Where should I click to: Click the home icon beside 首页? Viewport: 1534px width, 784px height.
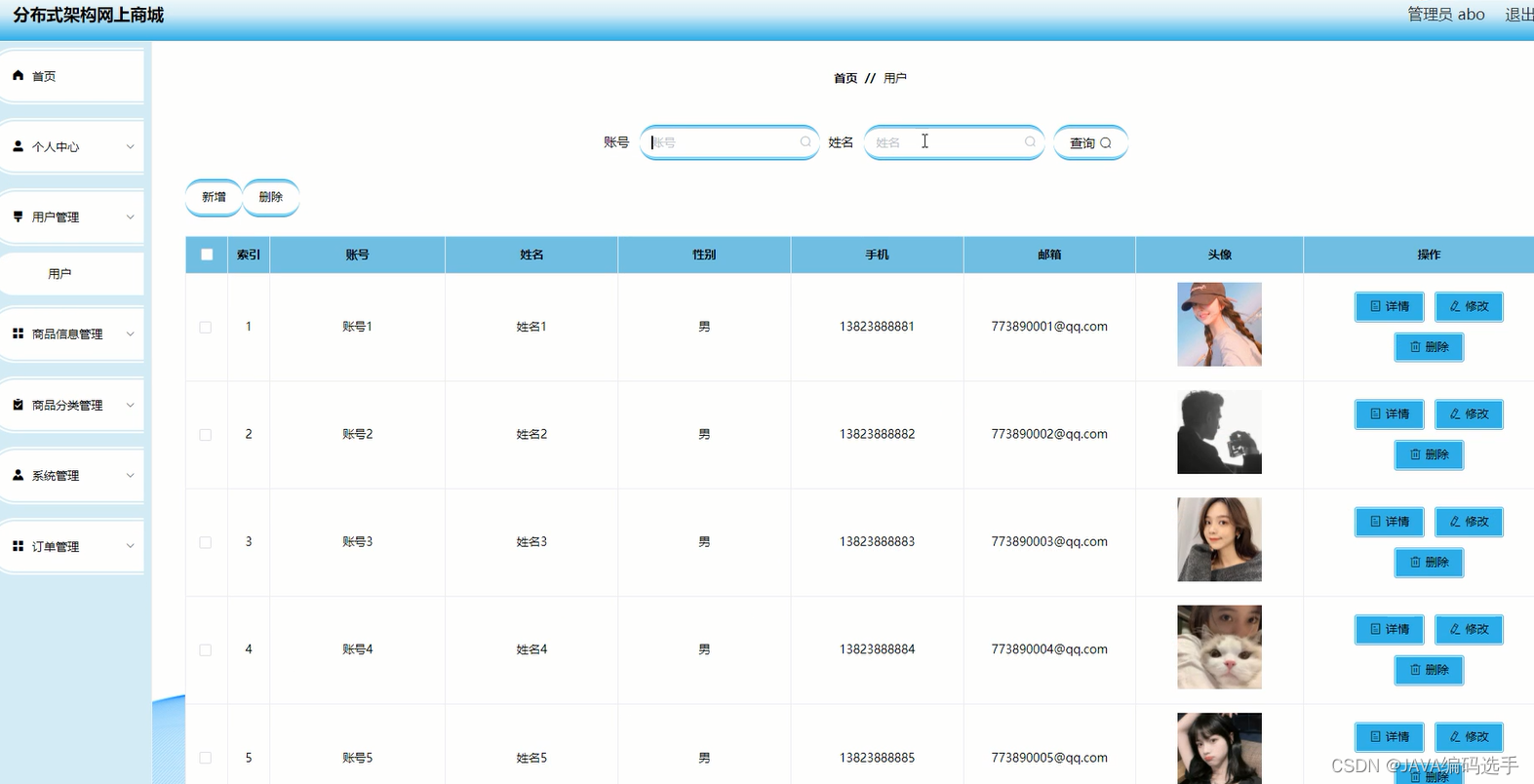coord(18,75)
